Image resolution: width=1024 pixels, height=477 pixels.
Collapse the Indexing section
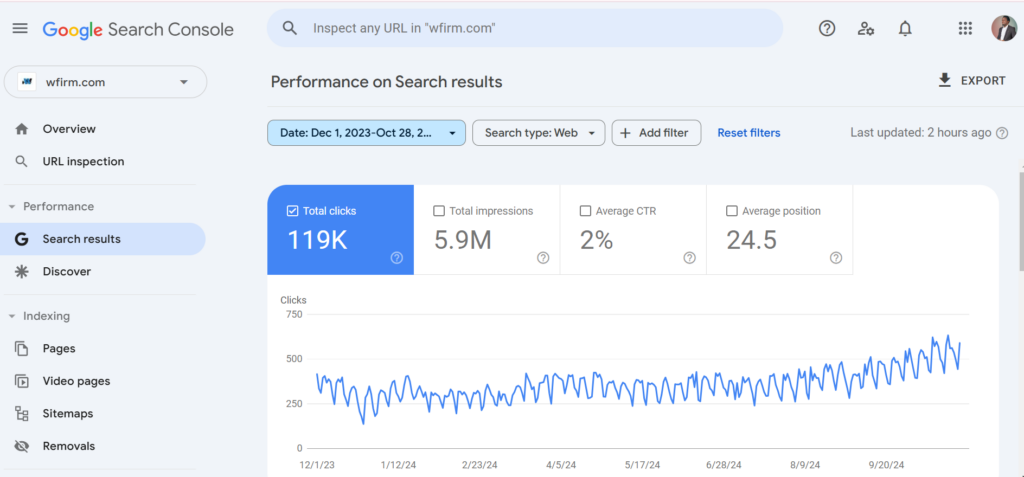tap(12, 316)
